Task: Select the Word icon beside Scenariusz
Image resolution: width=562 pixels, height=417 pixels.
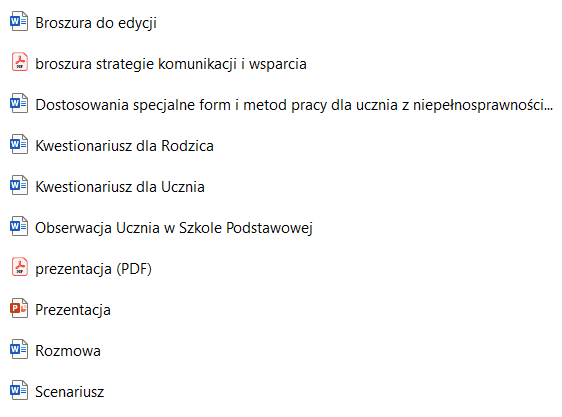Action: pos(19,390)
